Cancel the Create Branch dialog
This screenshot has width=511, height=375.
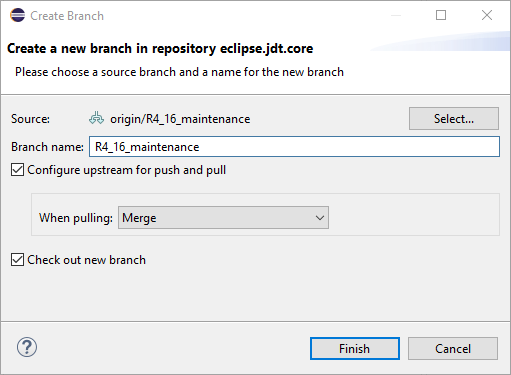click(x=453, y=349)
